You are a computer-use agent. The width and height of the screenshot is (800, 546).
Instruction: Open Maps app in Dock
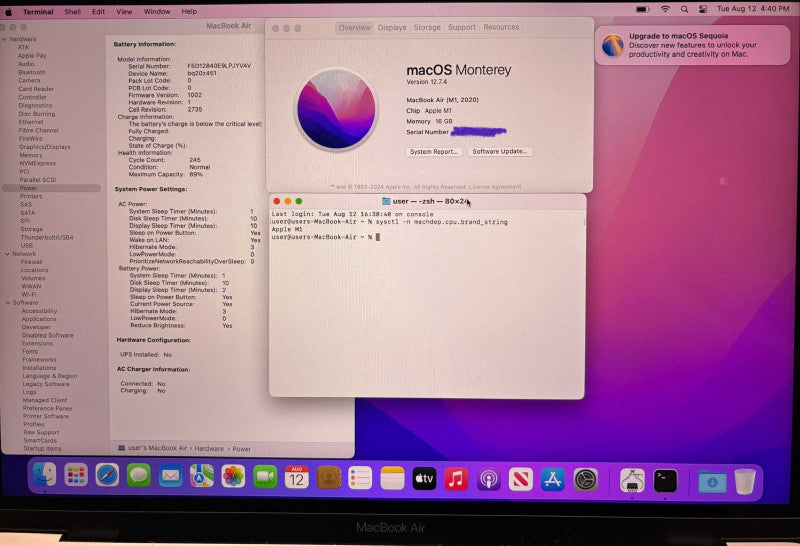point(202,476)
